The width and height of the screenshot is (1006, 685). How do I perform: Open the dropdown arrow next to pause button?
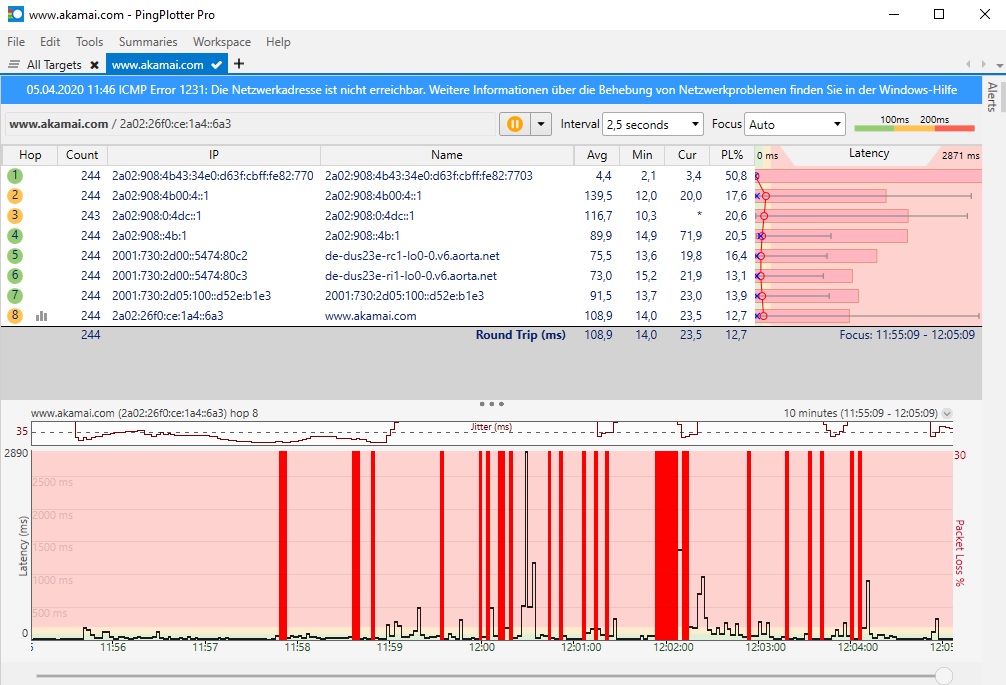[541, 124]
